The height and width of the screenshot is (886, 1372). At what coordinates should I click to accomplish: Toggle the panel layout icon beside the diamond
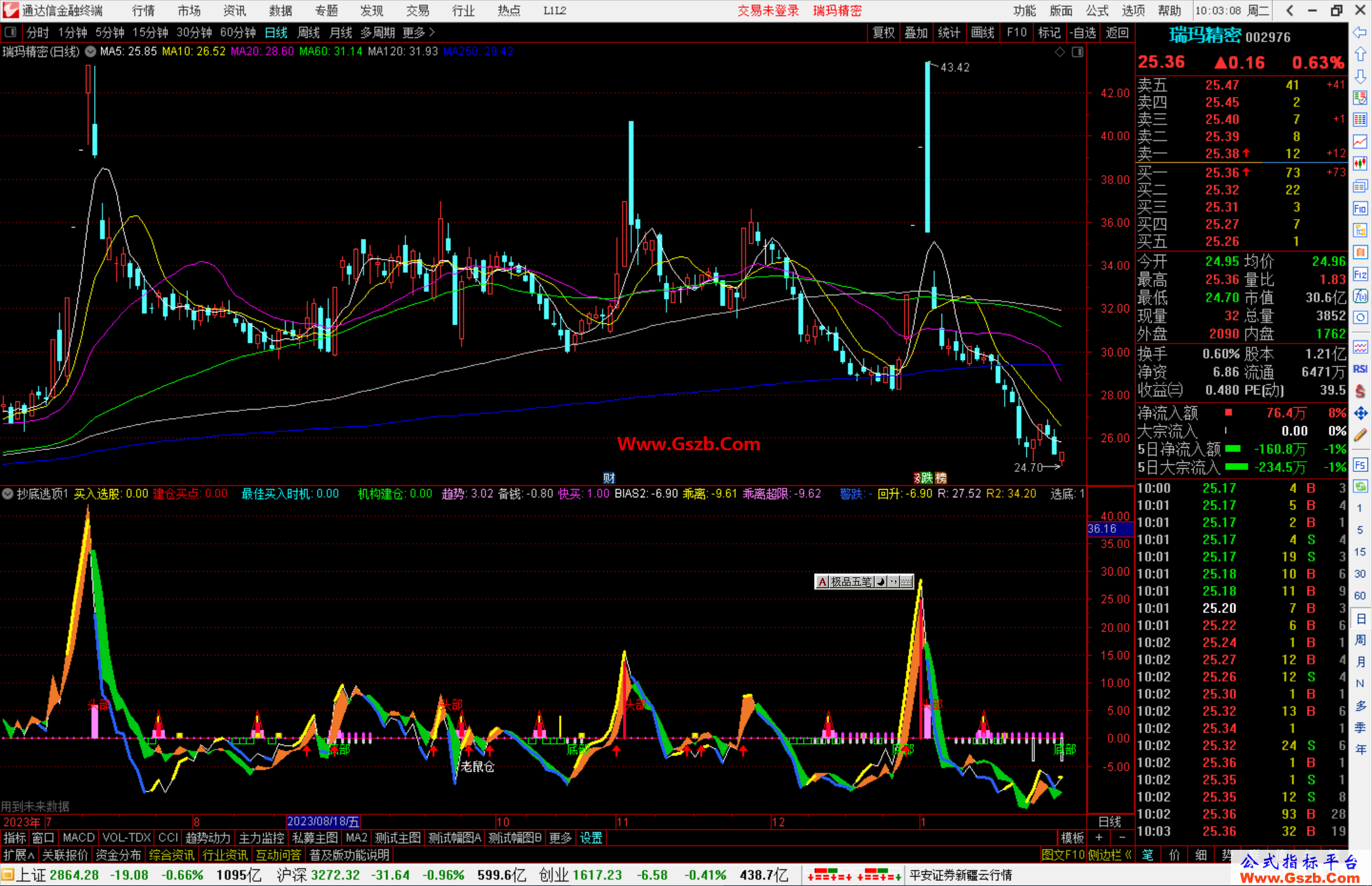pos(1077,52)
